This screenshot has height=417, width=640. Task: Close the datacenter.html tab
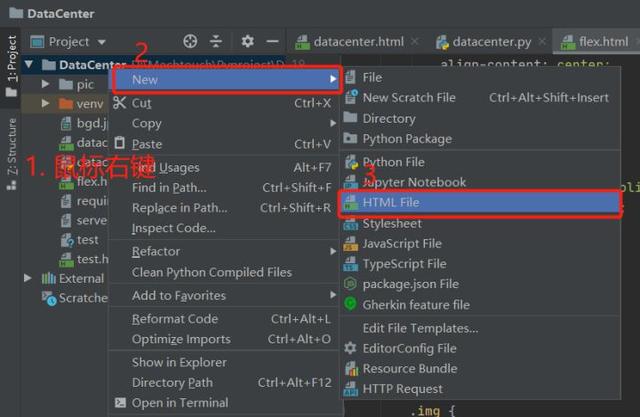coord(415,41)
